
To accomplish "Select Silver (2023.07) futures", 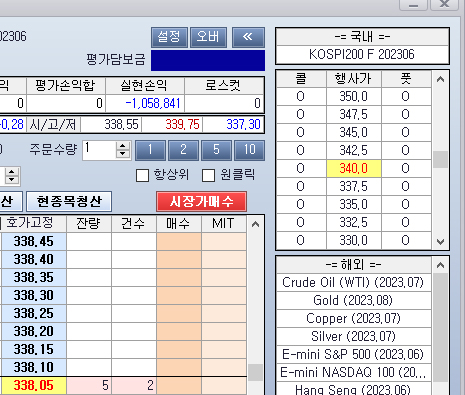I will (x=353, y=337).
